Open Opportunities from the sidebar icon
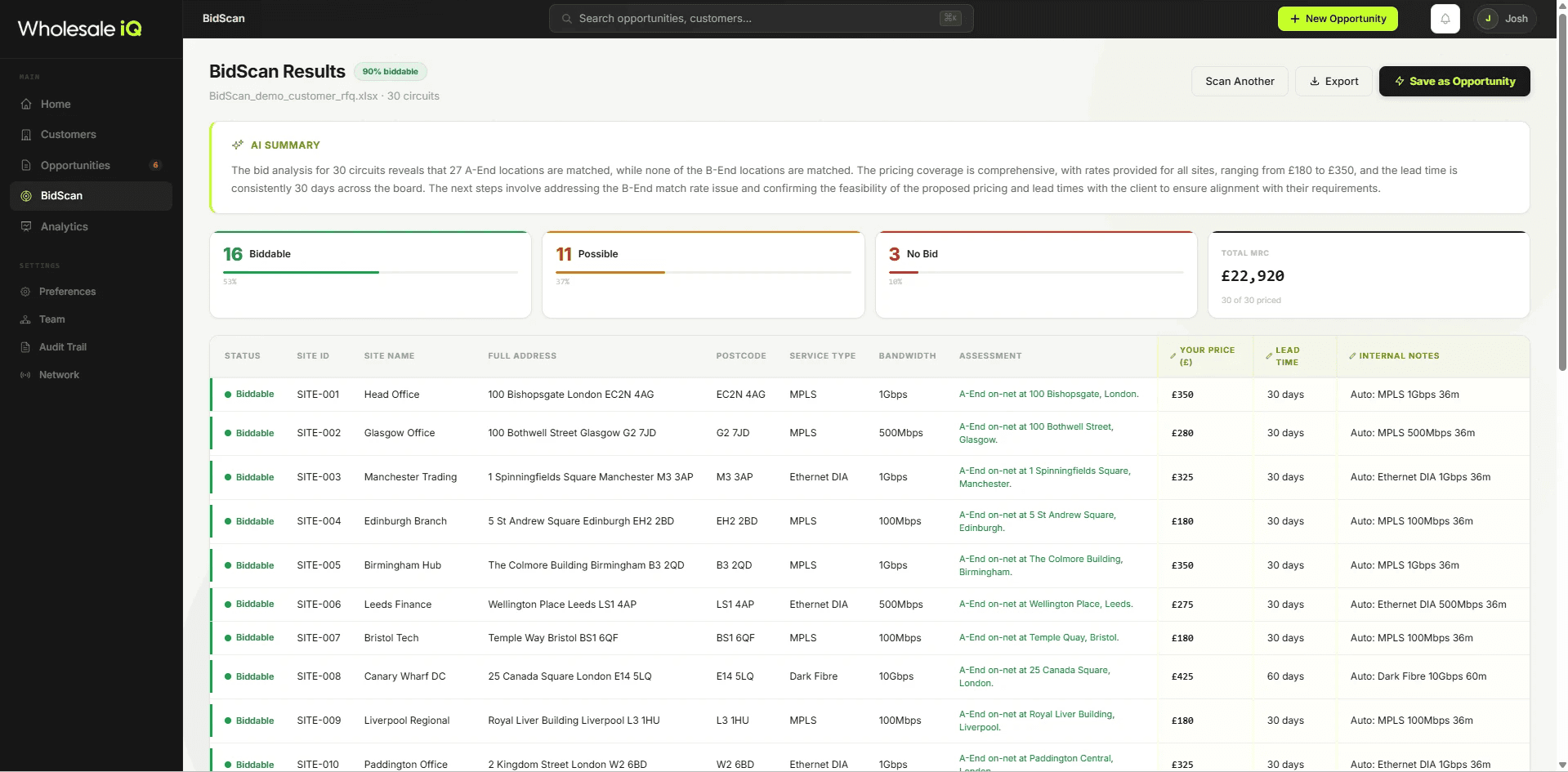This screenshot has height=772, width=1568. pyautogui.click(x=27, y=165)
